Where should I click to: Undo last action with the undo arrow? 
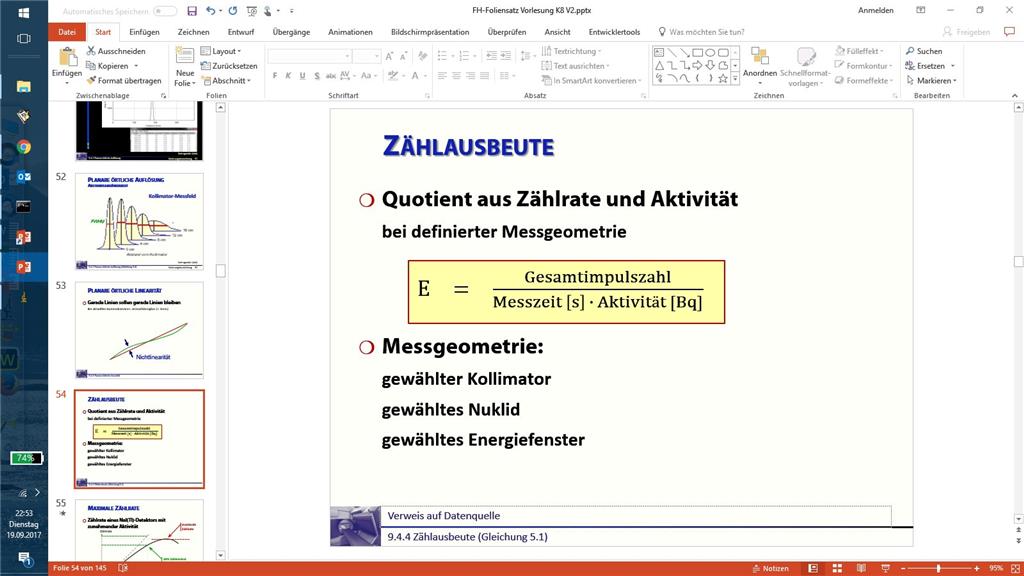pyautogui.click(x=210, y=10)
